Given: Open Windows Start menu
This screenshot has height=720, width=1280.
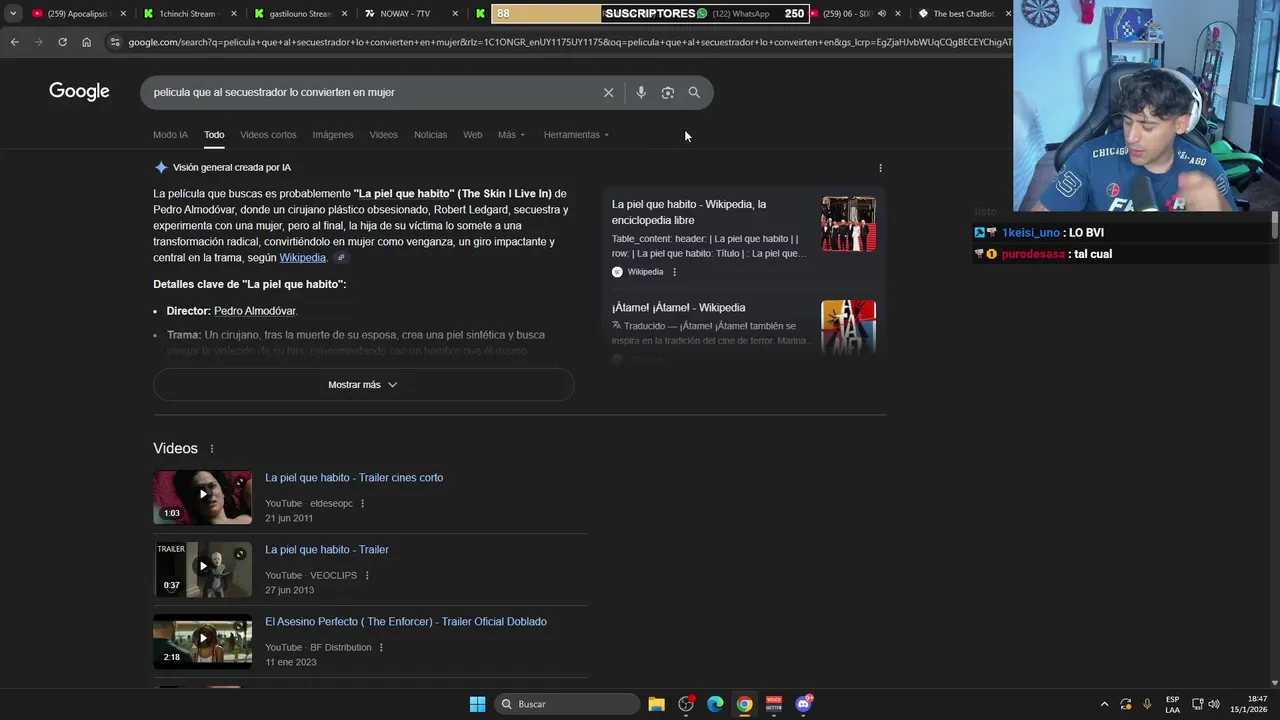Looking at the screenshot, I should click(x=477, y=704).
